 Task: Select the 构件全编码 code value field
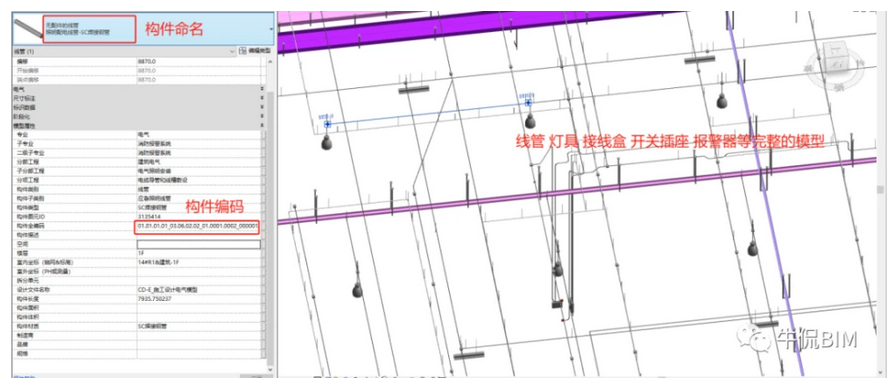click(196, 227)
